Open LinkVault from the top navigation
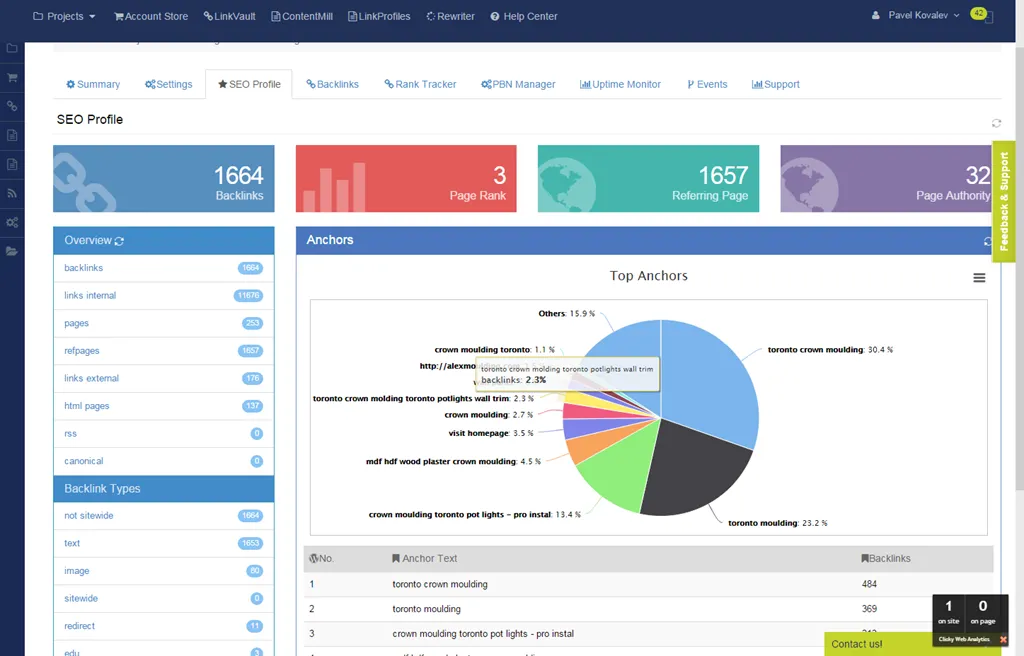Image resolution: width=1024 pixels, height=656 pixels. (229, 16)
